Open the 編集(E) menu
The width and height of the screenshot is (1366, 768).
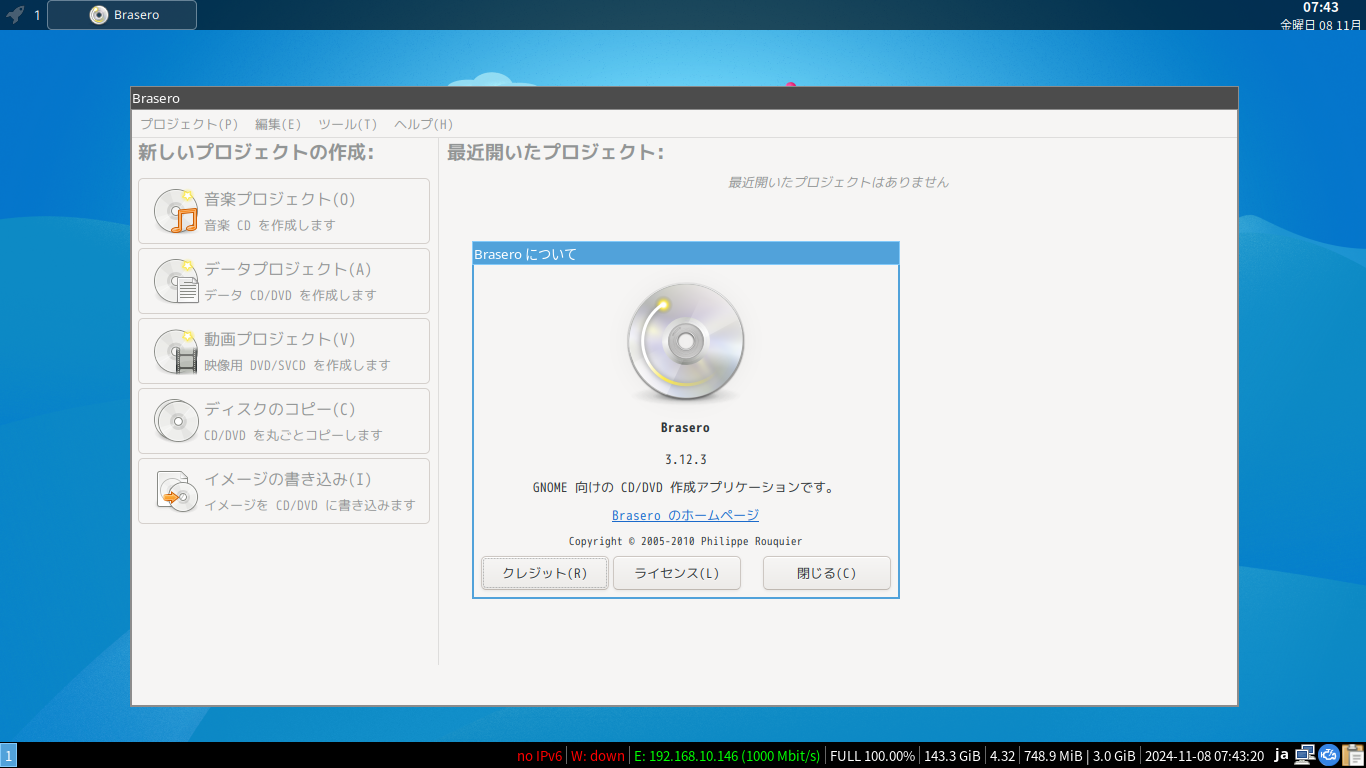click(x=278, y=124)
